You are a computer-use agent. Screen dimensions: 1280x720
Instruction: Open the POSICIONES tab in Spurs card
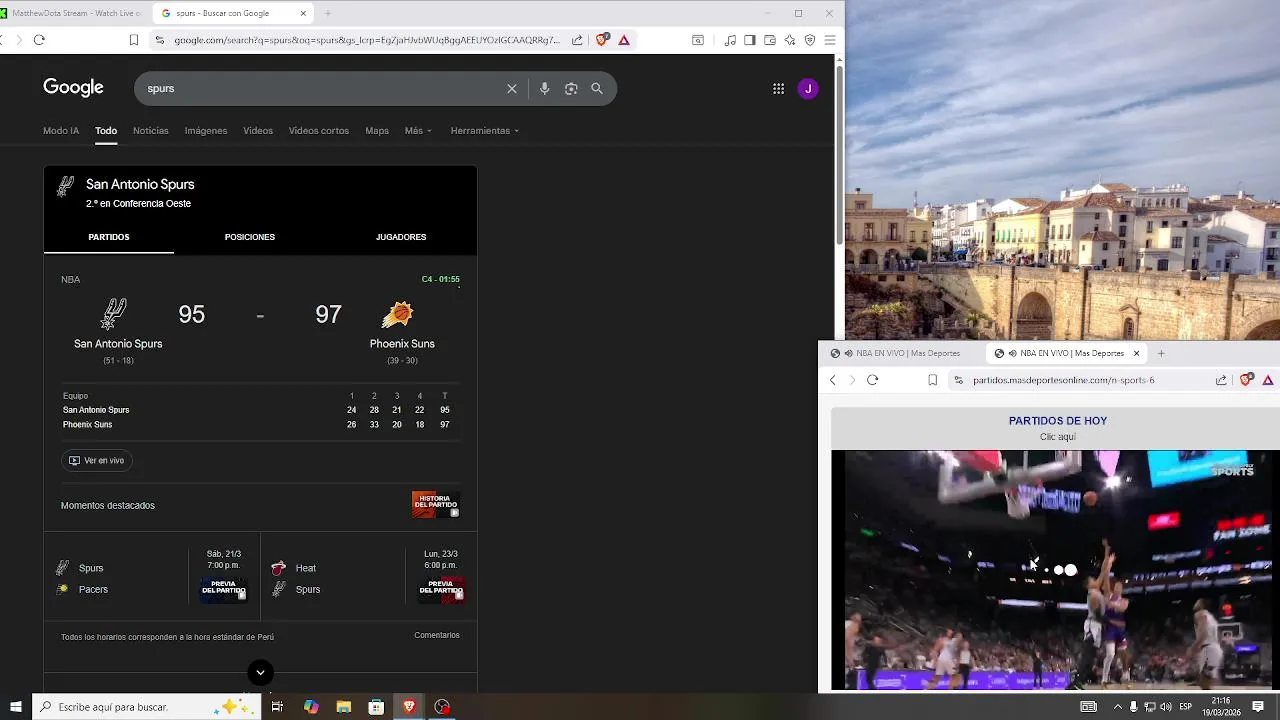(x=250, y=237)
